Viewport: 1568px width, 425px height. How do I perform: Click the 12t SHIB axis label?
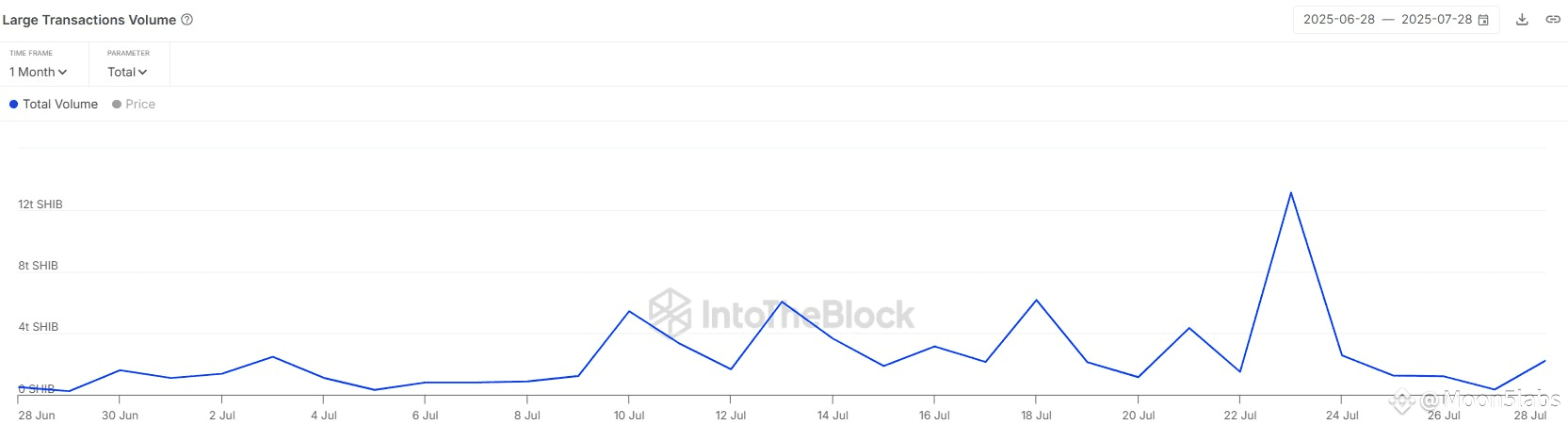coord(40,204)
